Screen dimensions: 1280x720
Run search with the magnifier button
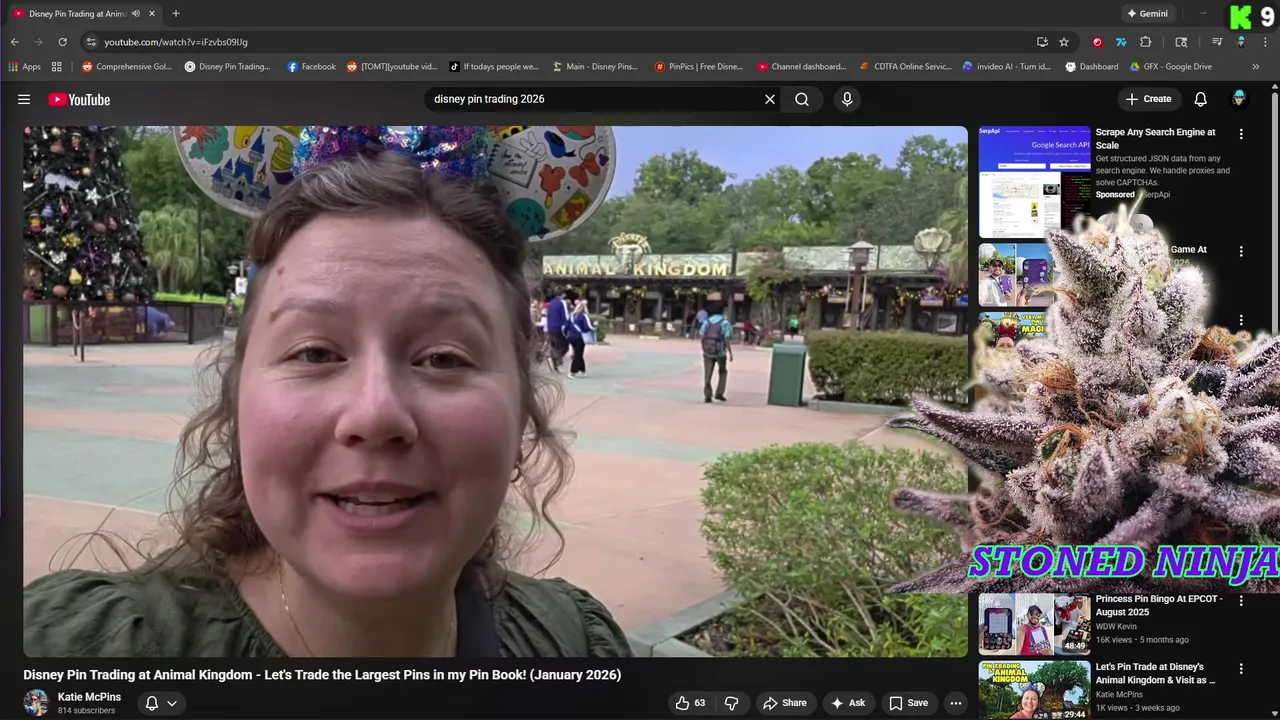coord(802,99)
